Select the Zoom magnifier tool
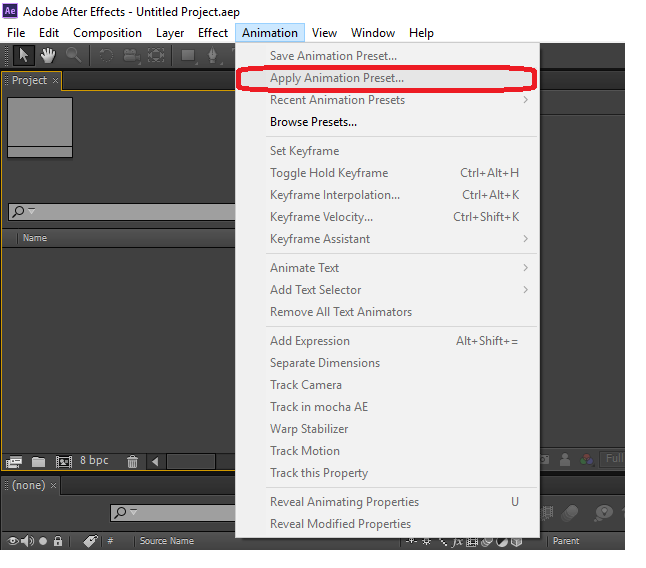The image size is (646, 568). pyautogui.click(x=73, y=55)
